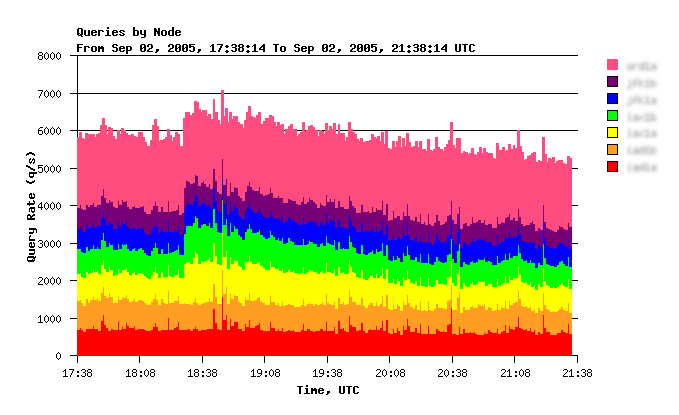Image resolution: width=679 pixels, height=415 pixels.
Task: Click the 'Time, UTC' axis title
Action: 327,390
